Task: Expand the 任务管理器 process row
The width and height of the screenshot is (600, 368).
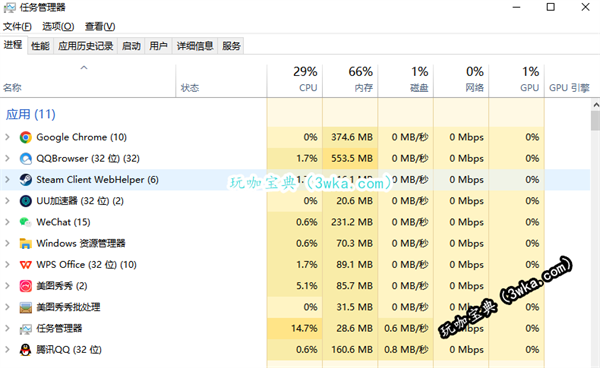Action: click(7, 328)
